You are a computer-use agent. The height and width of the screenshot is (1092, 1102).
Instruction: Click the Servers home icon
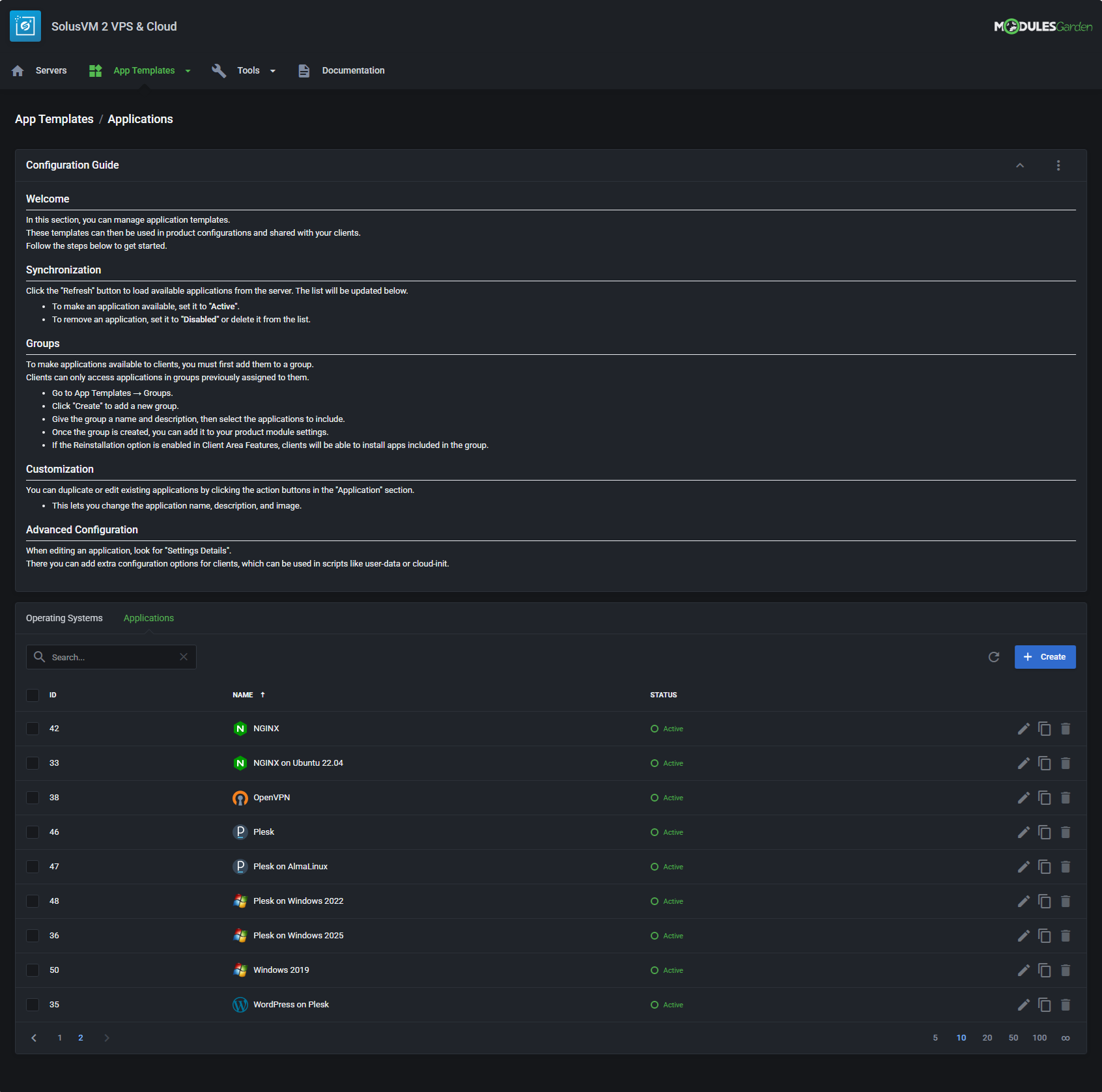click(18, 70)
